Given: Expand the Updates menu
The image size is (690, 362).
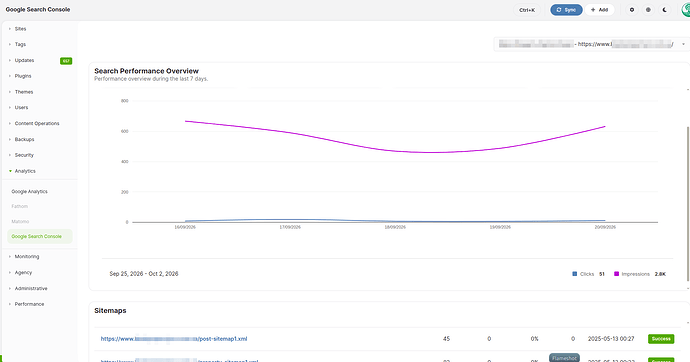Looking at the screenshot, I should coord(24,60).
